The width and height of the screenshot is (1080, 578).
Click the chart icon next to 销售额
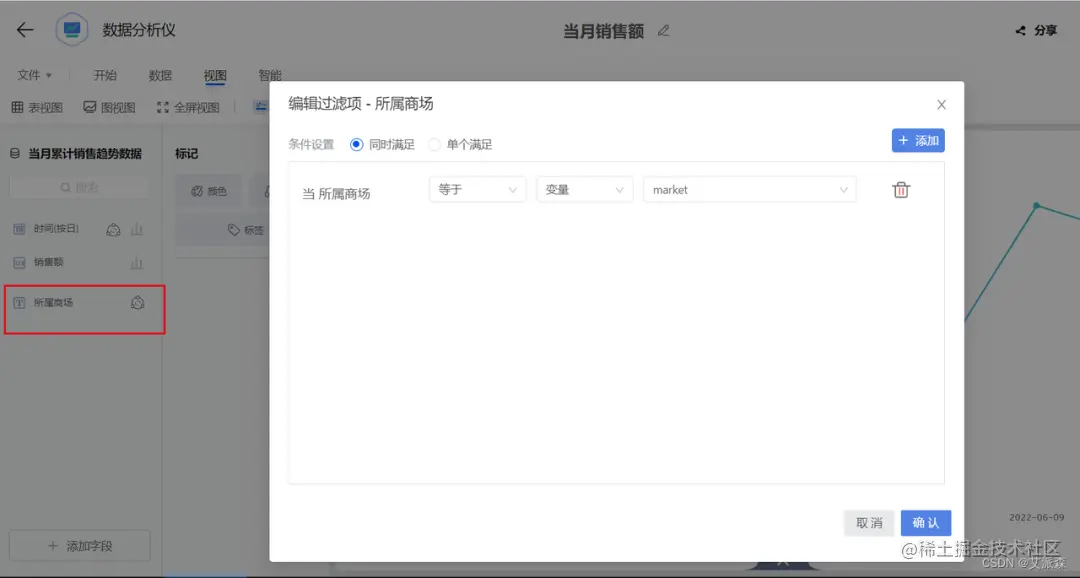click(137, 262)
